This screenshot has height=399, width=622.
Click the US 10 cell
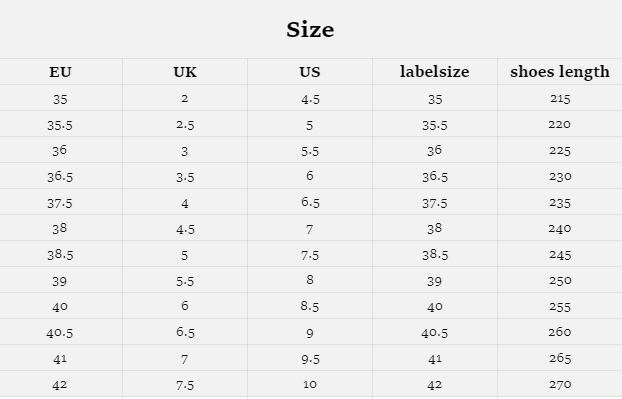(x=310, y=384)
